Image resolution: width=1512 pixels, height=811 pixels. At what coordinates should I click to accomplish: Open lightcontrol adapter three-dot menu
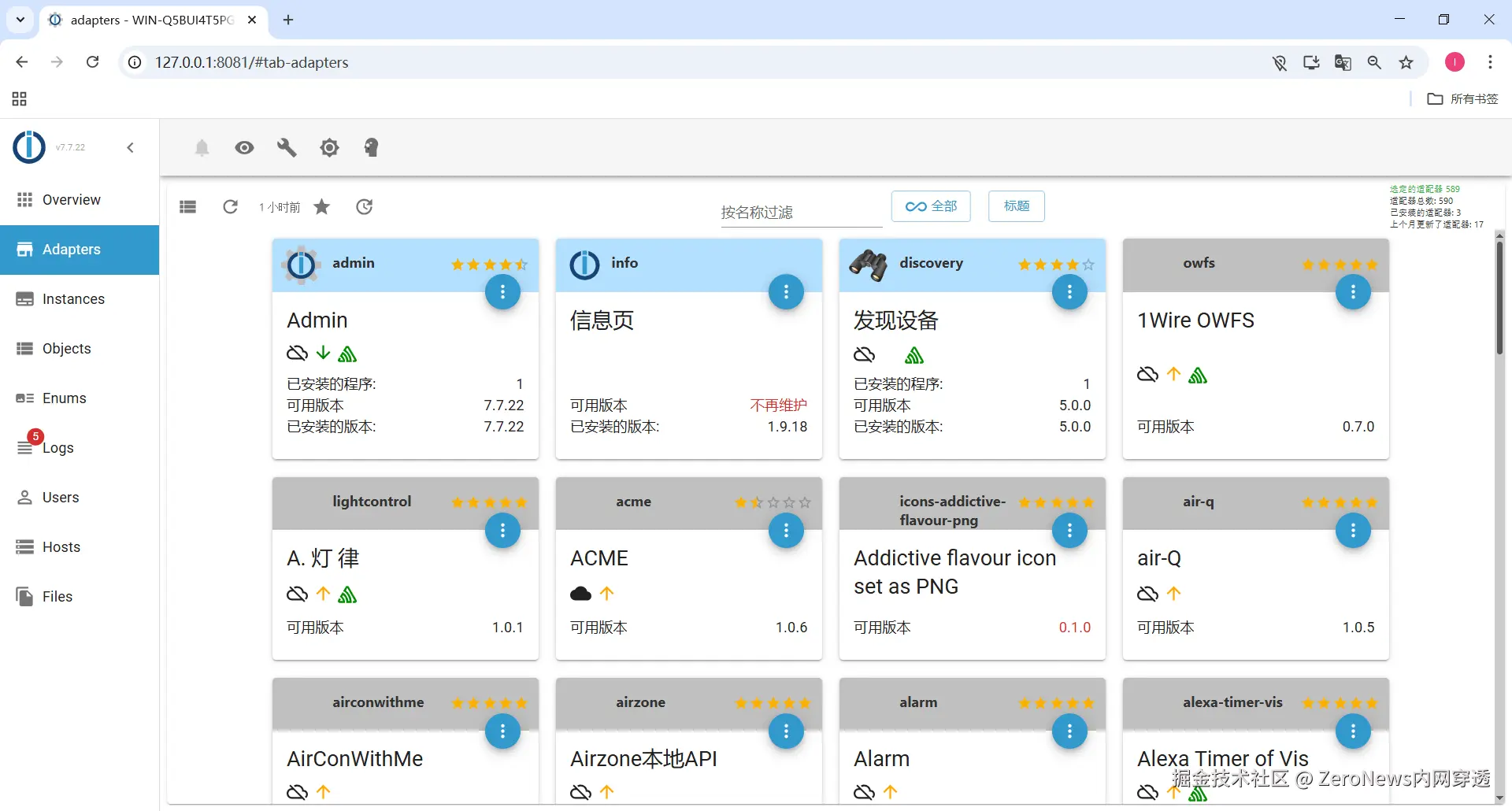502,531
